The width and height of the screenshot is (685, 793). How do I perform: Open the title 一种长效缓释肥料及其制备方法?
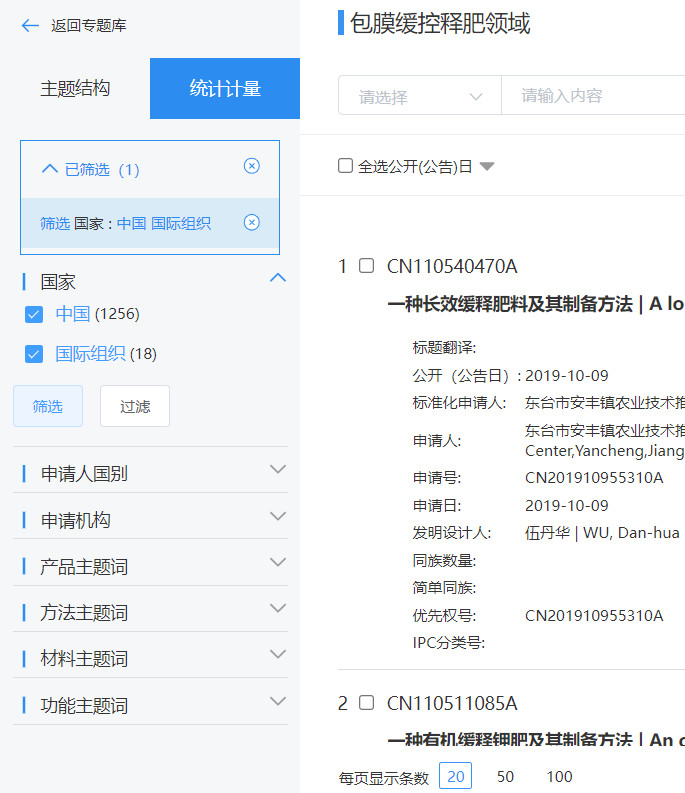tap(509, 303)
